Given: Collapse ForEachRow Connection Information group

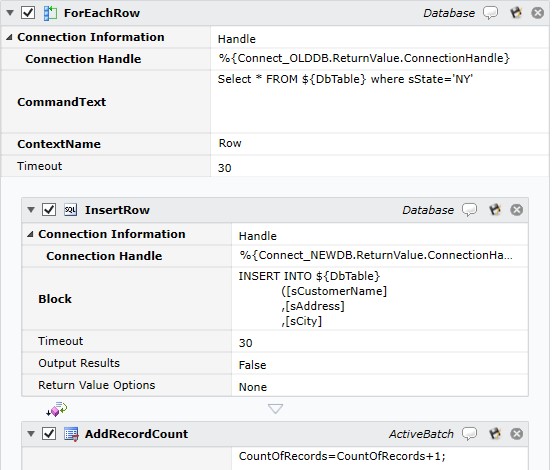Looking at the screenshot, I should [x=9, y=37].
